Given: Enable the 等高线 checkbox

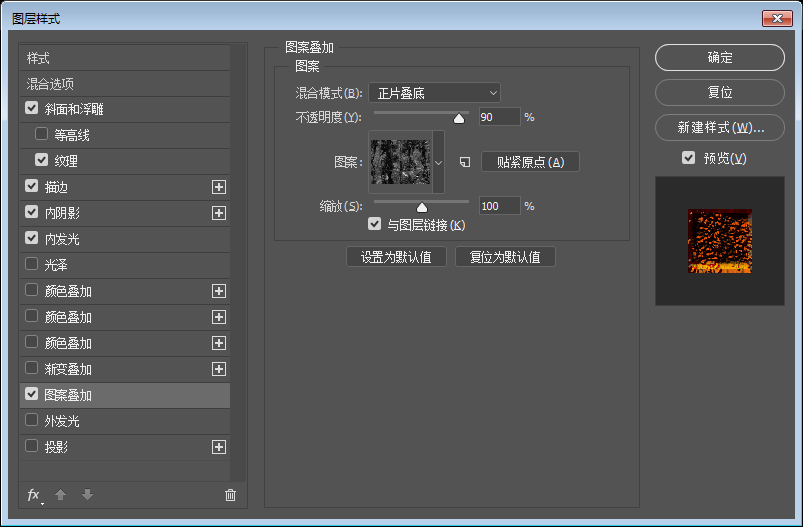Looking at the screenshot, I should click(x=41, y=134).
